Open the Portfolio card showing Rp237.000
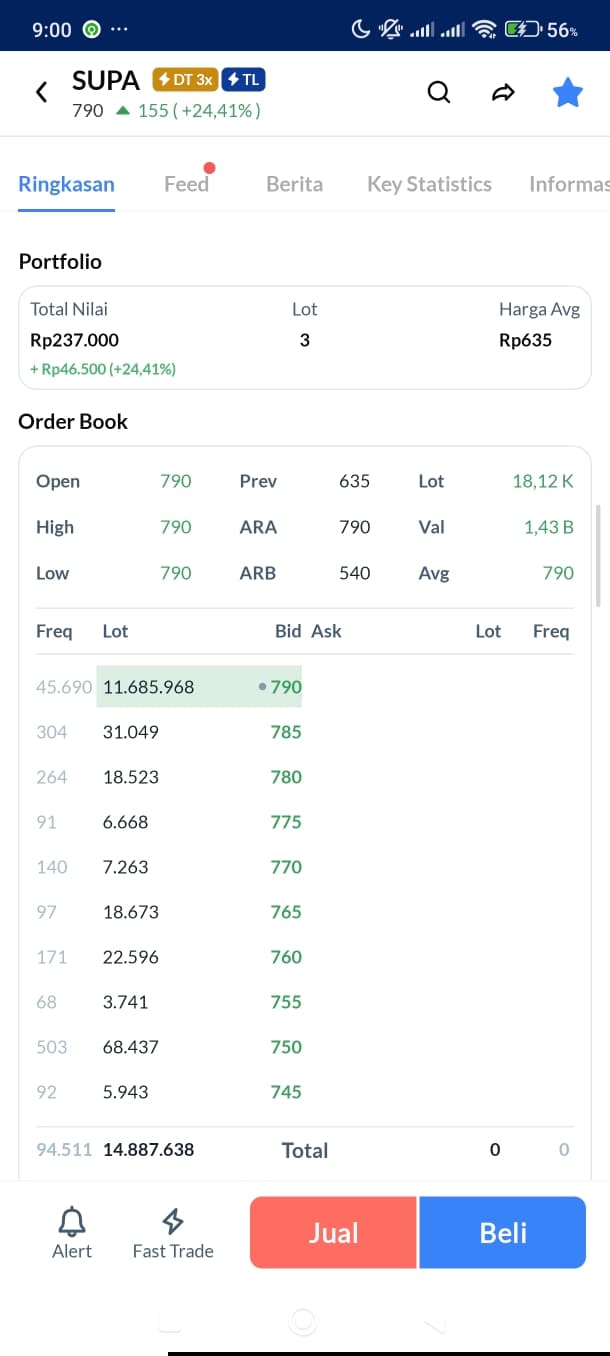The image size is (610, 1356). [x=305, y=338]
